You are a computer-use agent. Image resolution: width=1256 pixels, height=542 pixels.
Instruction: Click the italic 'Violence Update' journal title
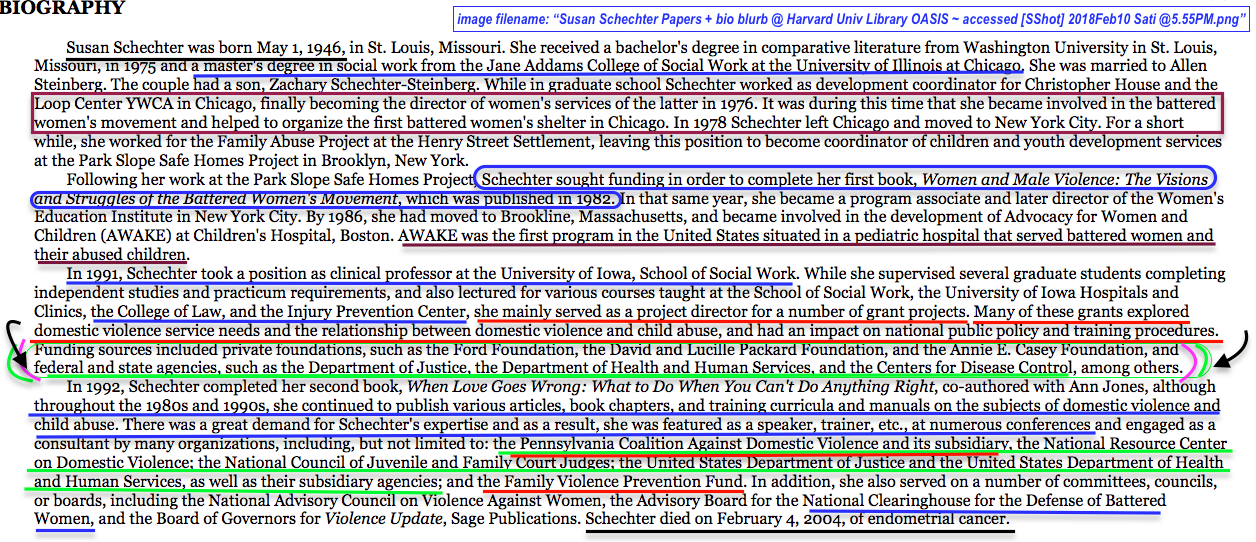click(384, 520)
